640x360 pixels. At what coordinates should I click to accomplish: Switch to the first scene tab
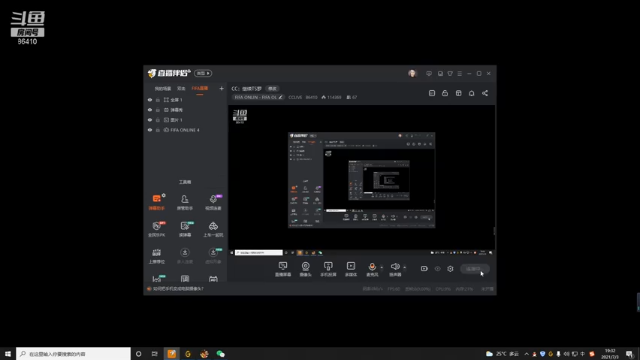(x=162, y=89)
